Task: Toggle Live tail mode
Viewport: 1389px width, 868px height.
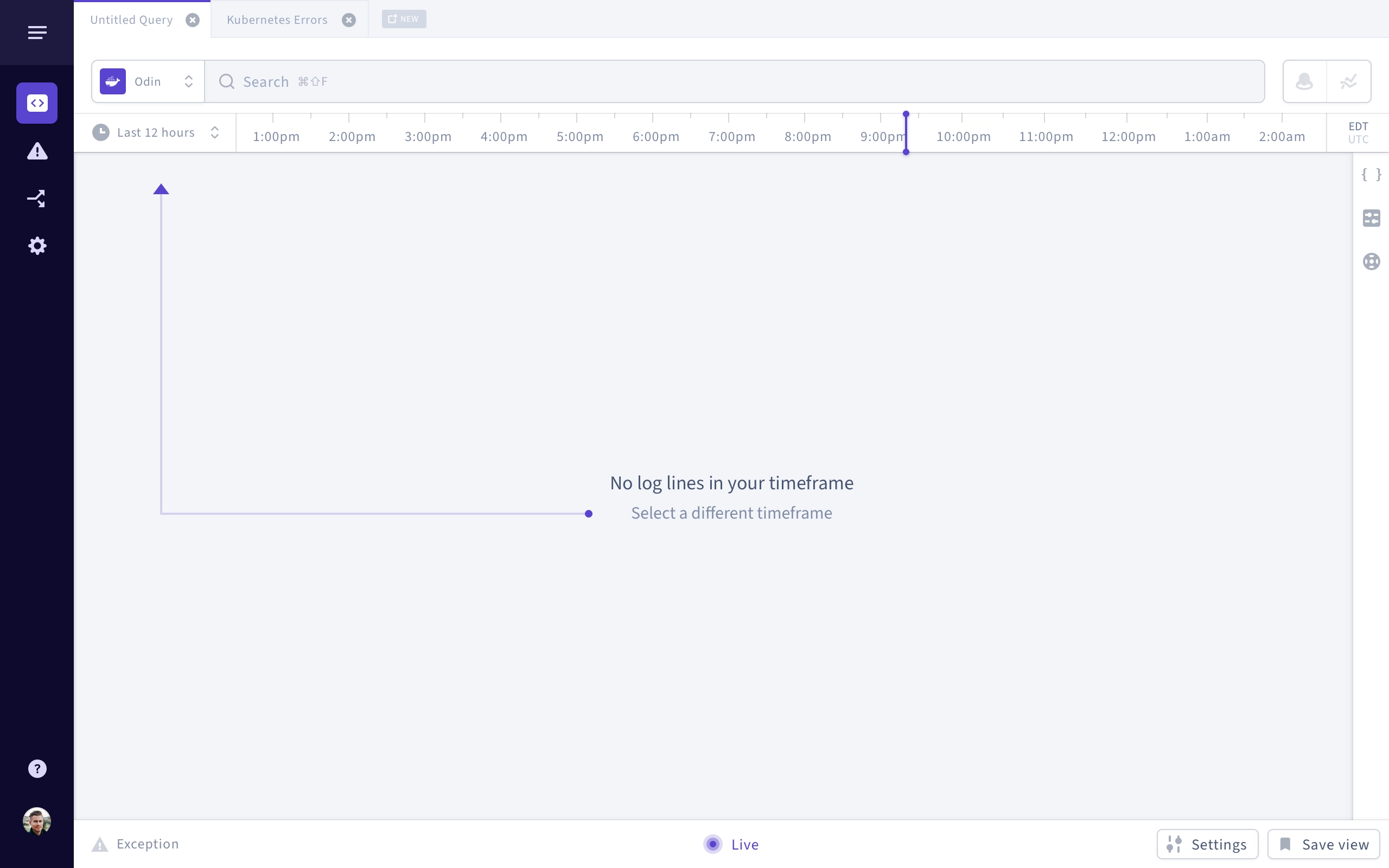Action: [731, 845]
